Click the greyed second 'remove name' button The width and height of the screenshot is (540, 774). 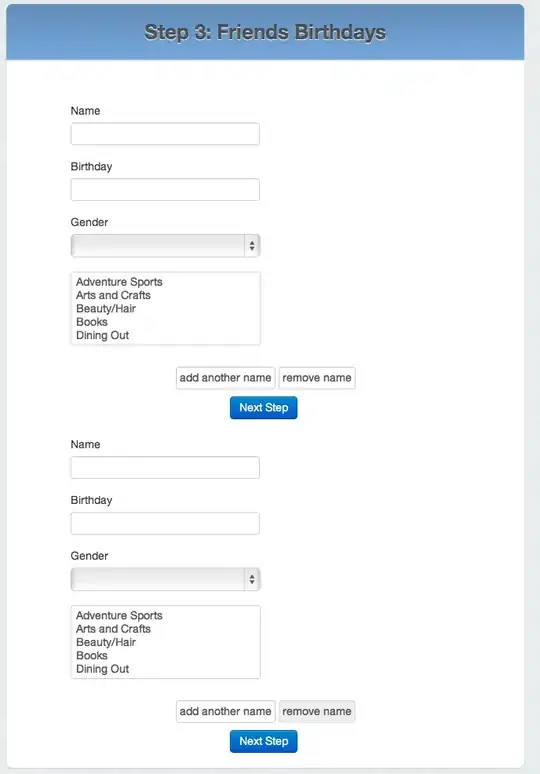(x=317, y=711)
